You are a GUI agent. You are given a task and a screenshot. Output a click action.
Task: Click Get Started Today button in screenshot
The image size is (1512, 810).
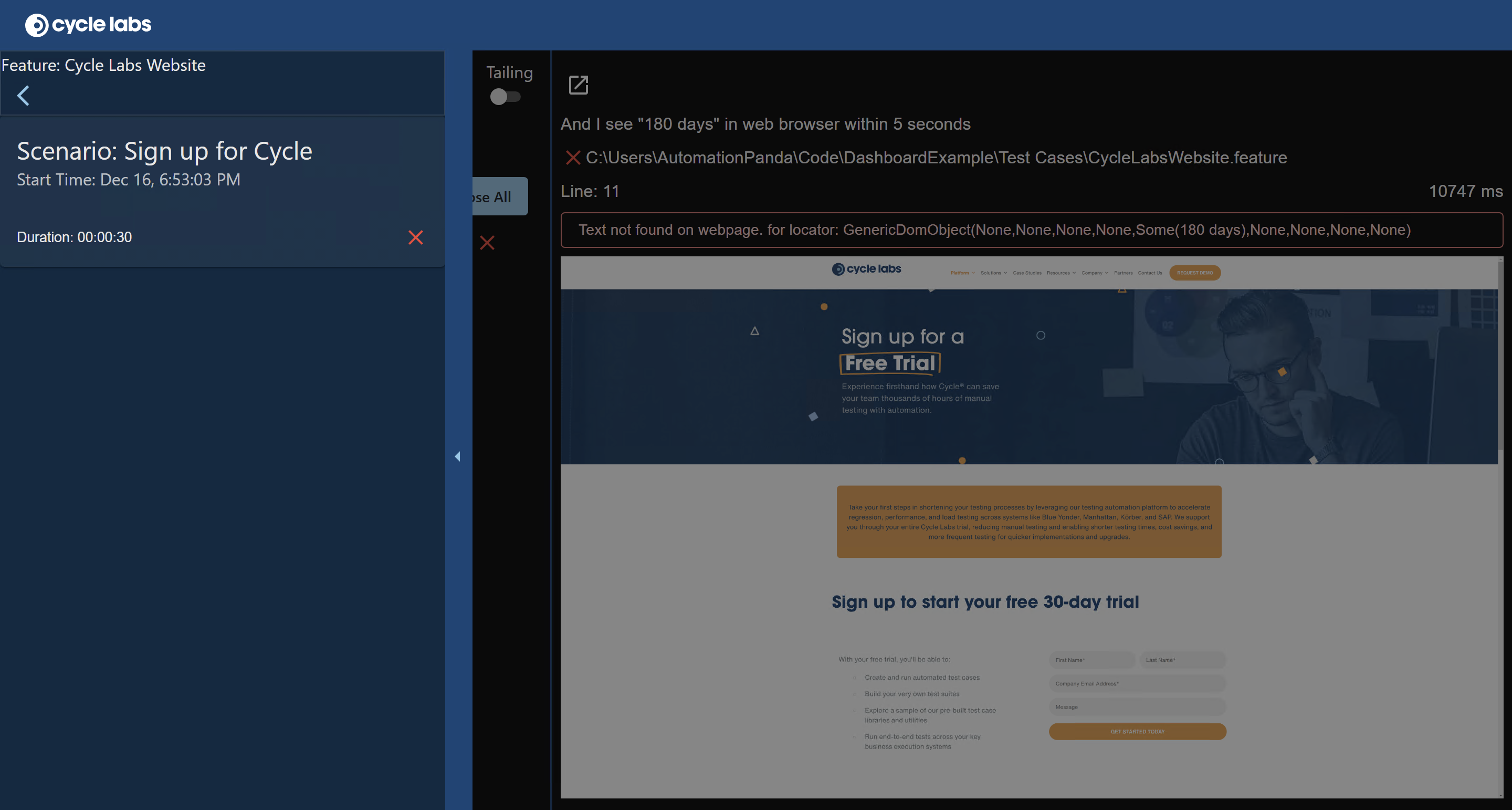coord(1137,732)
